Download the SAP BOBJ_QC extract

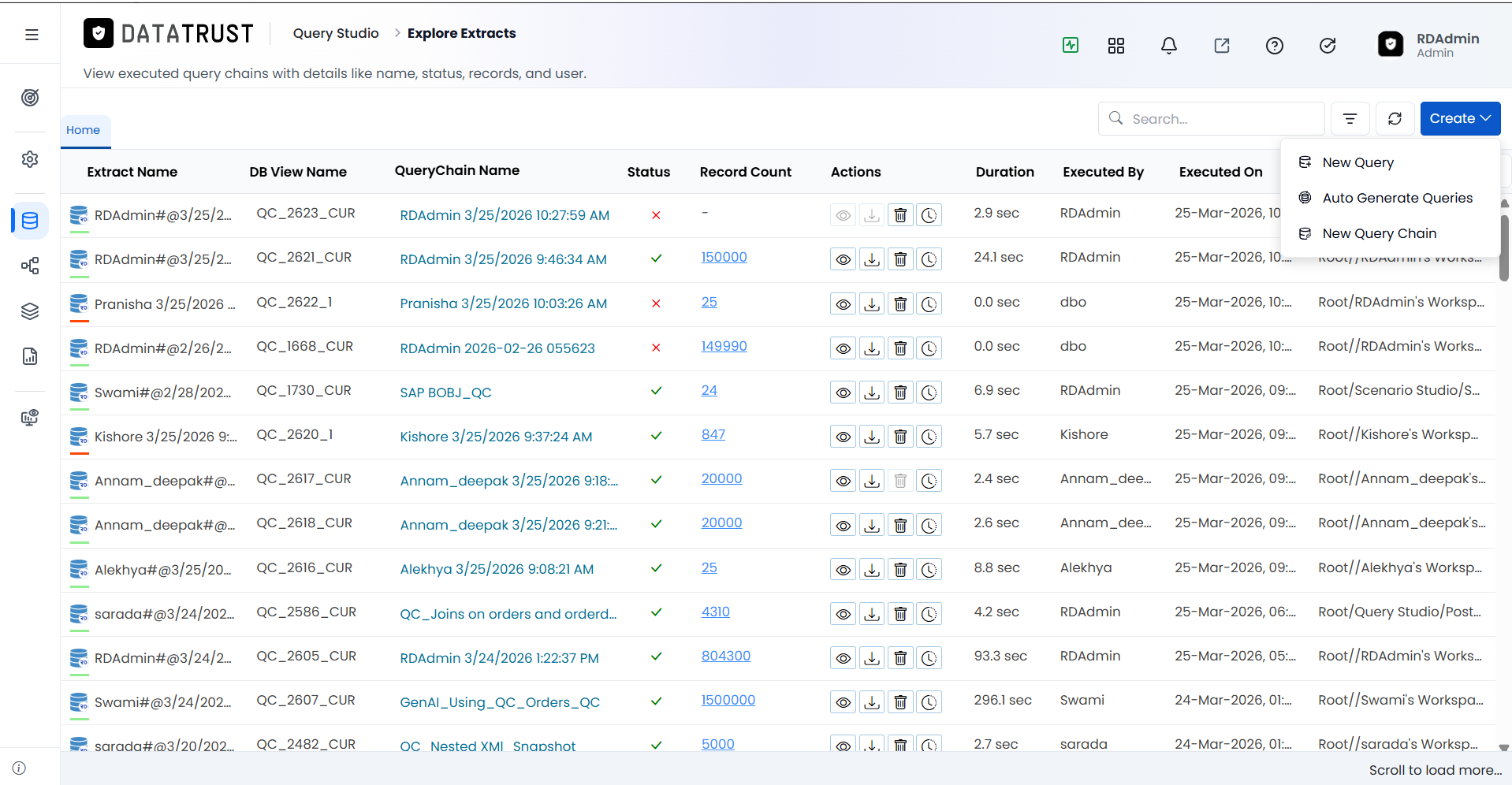[x=872, y=392]
